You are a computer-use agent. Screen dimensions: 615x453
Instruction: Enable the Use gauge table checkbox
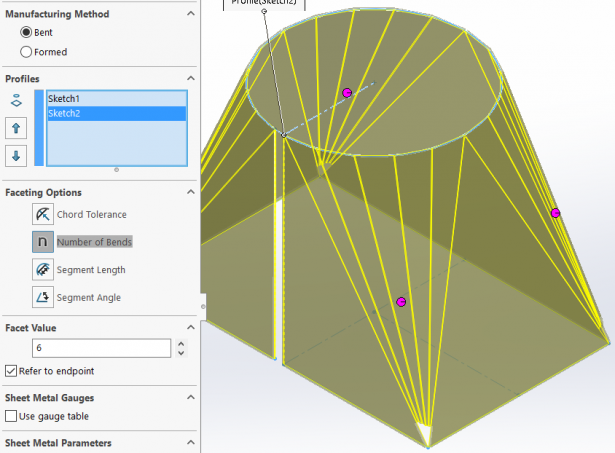click(x=11, y=416)
